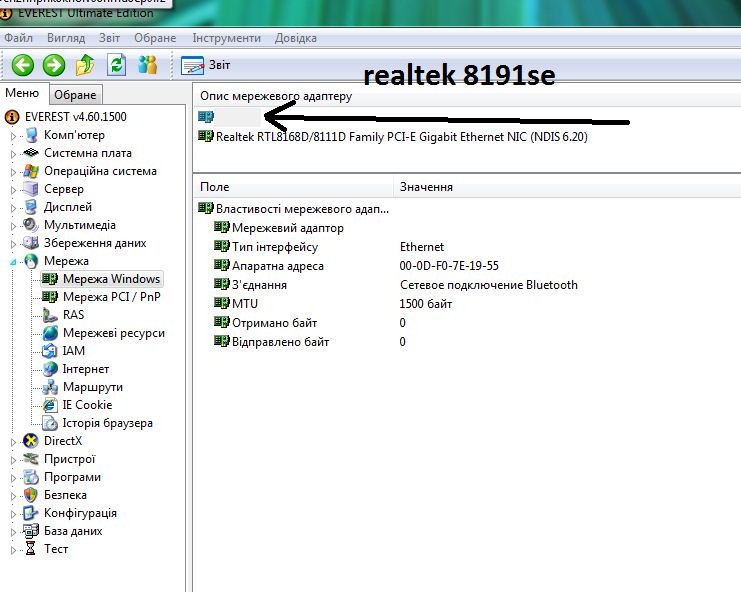Click the Комп'ютер monitor icon
The width and height of the screenshot is (741, 592).
[31, 135]
